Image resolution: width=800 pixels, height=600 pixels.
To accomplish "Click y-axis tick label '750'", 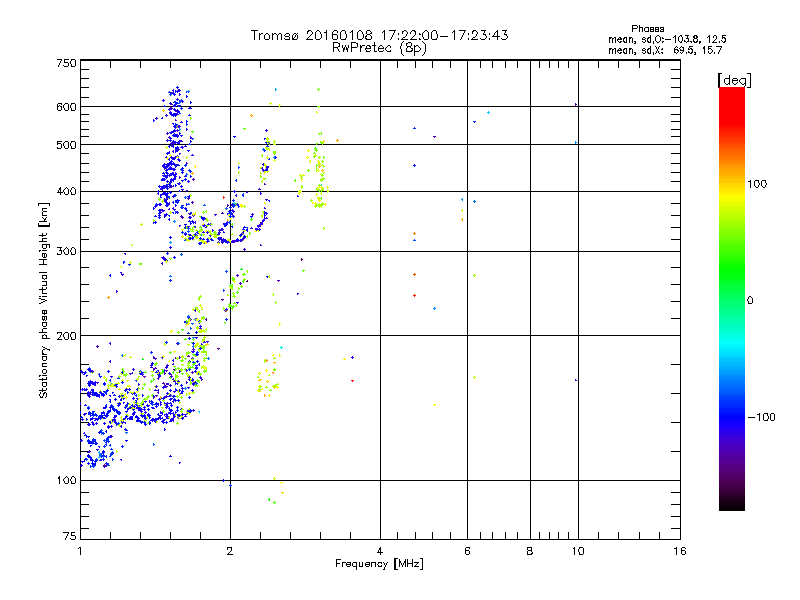I will point(66,63).
